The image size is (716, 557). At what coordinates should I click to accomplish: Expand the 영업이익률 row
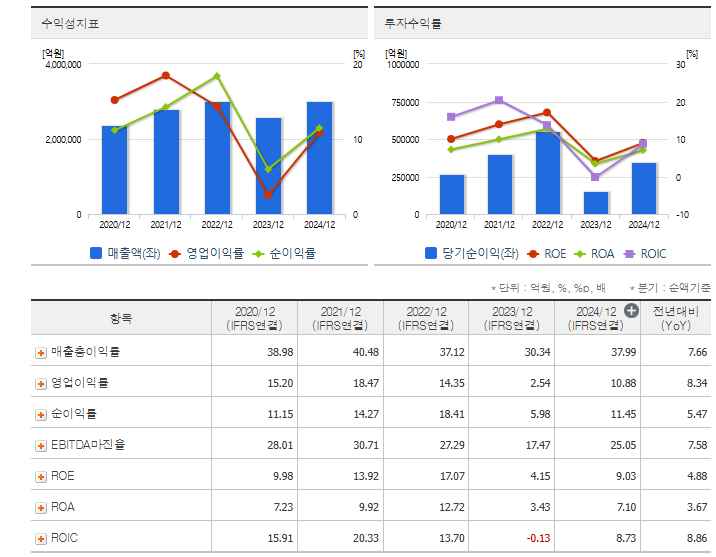(41, 384)
